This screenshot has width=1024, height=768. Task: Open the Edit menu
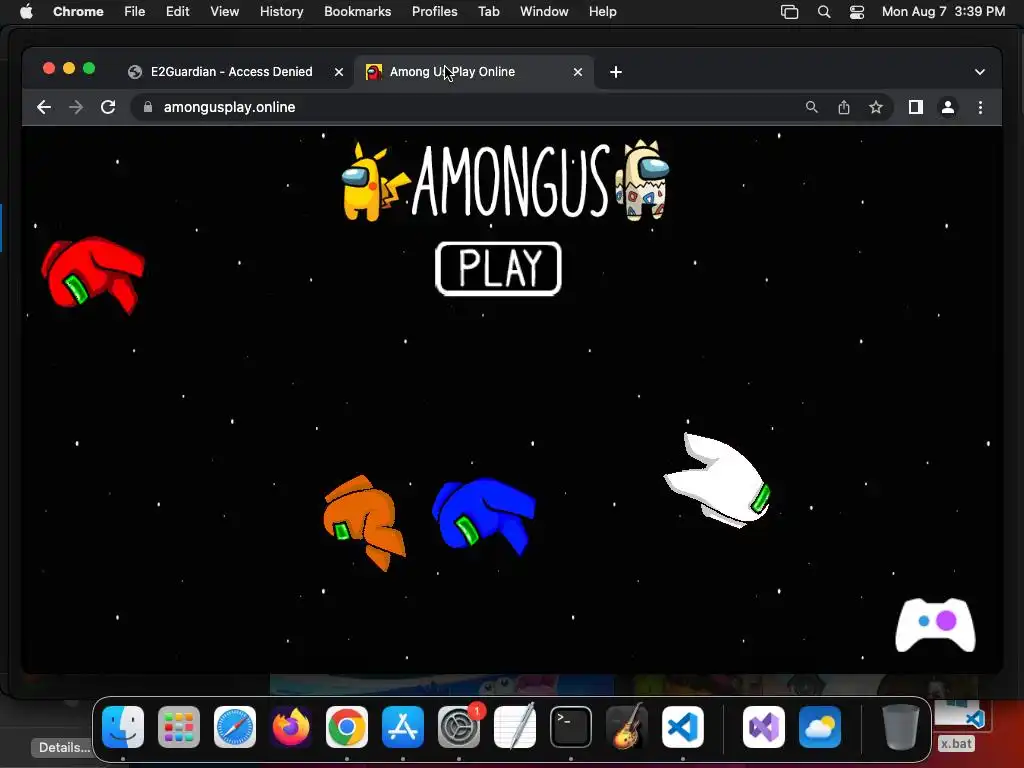click(x=178, y=12)
